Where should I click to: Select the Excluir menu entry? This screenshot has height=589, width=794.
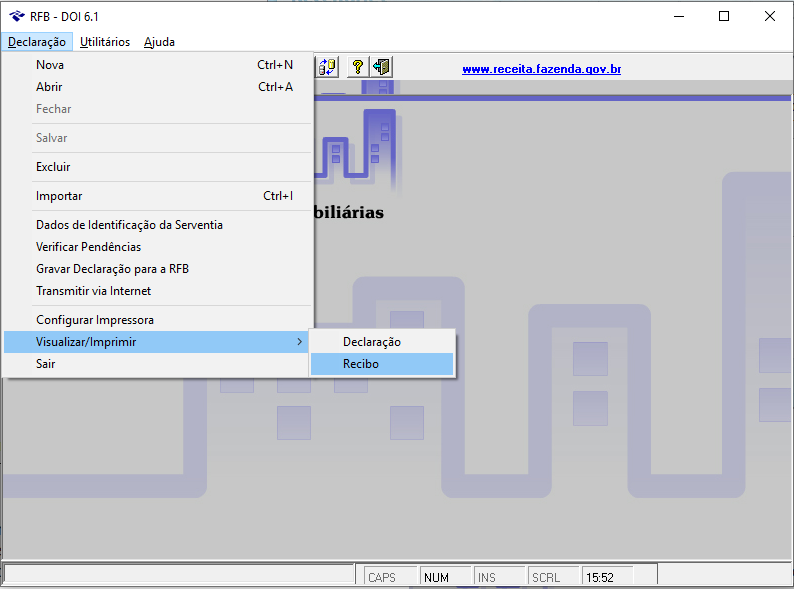coord(157,167)
